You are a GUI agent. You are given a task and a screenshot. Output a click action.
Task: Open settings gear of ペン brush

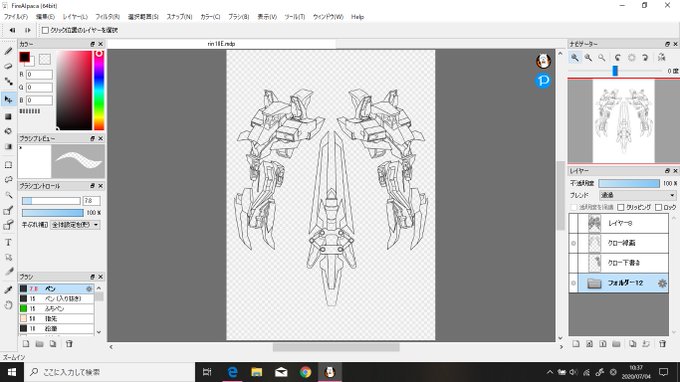[x=89, y=289]
